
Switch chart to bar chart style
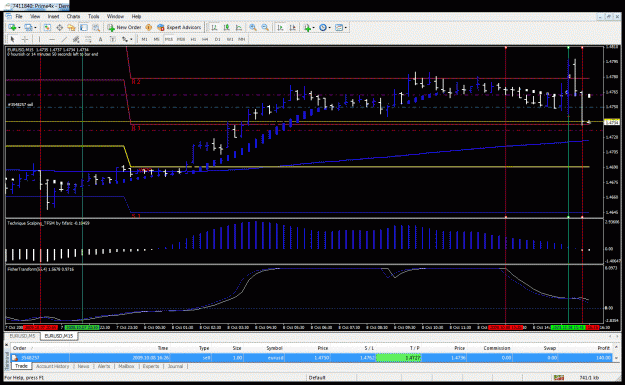tap(214, 28)
